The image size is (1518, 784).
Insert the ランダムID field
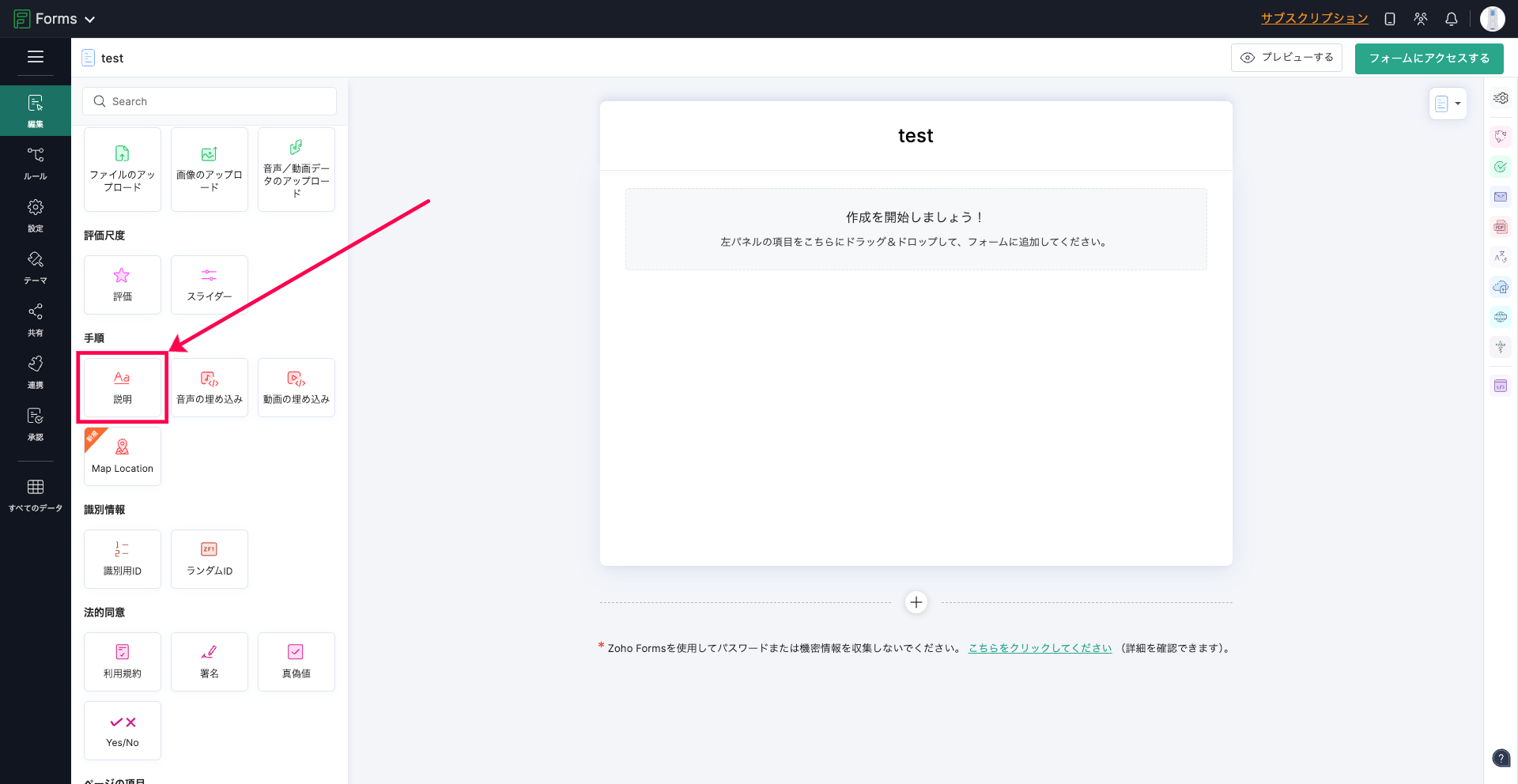209,559
